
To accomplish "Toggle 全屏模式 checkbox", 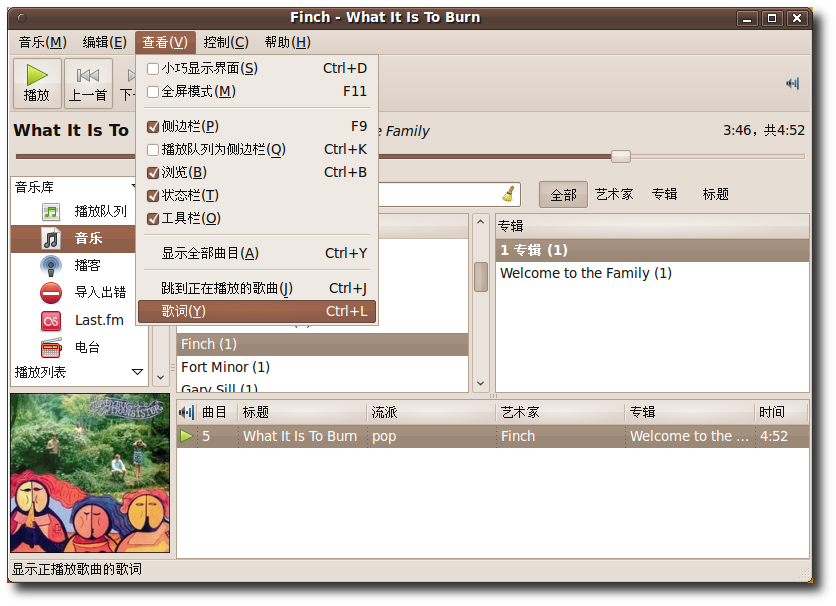I will pyautogui.click(x=153, y=92).
